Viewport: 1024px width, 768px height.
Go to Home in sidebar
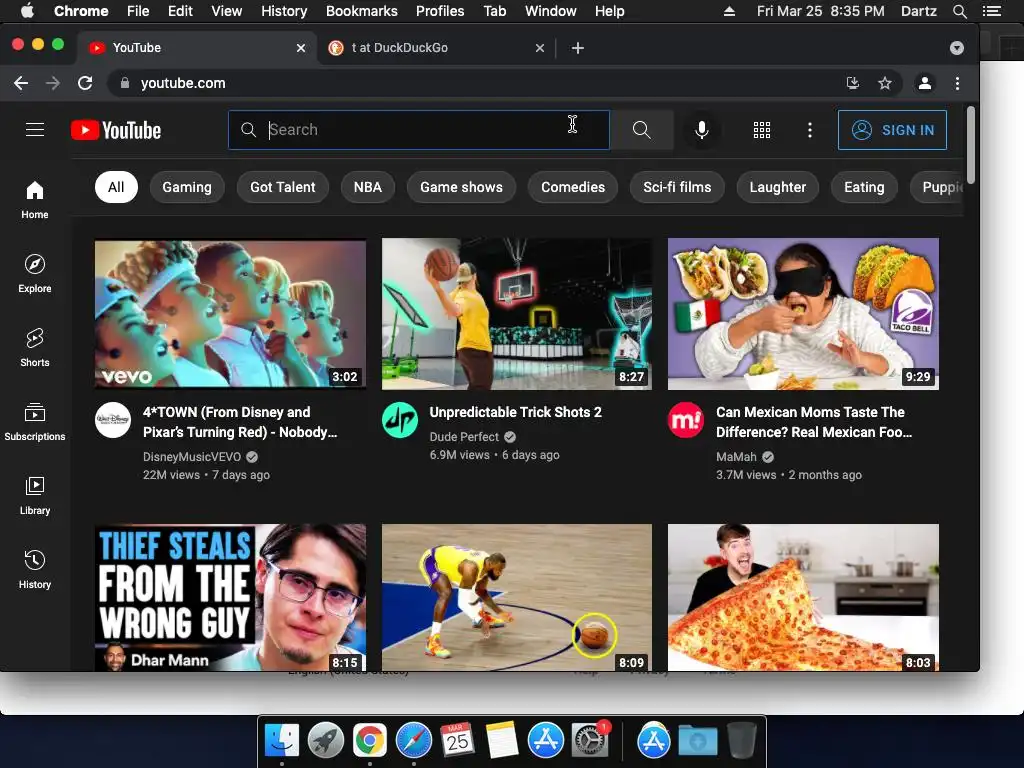coord(35,200)
